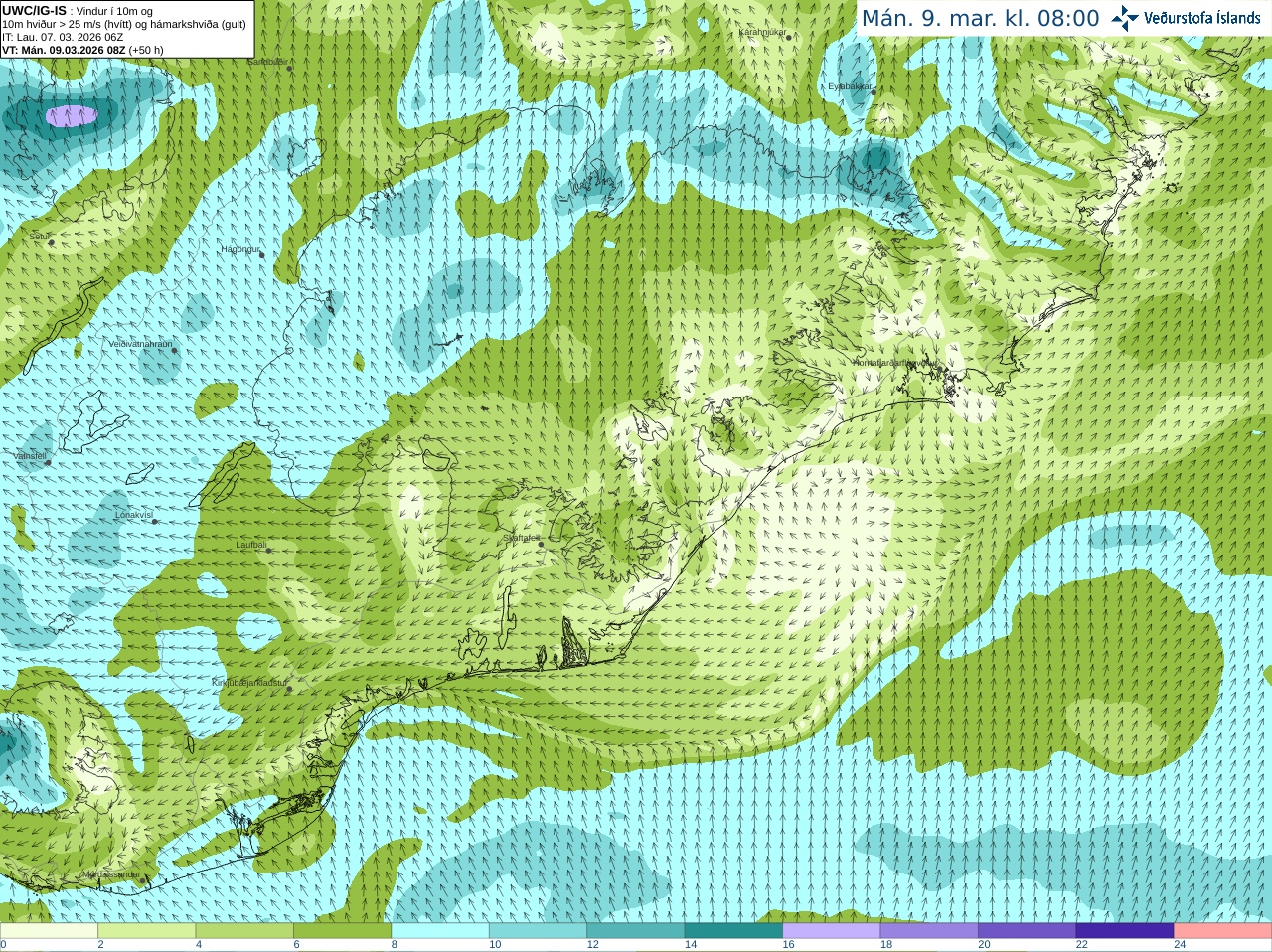Select the 18–20 m/s legend swatch
1272x952 pixels.
(x=929, y=931)
